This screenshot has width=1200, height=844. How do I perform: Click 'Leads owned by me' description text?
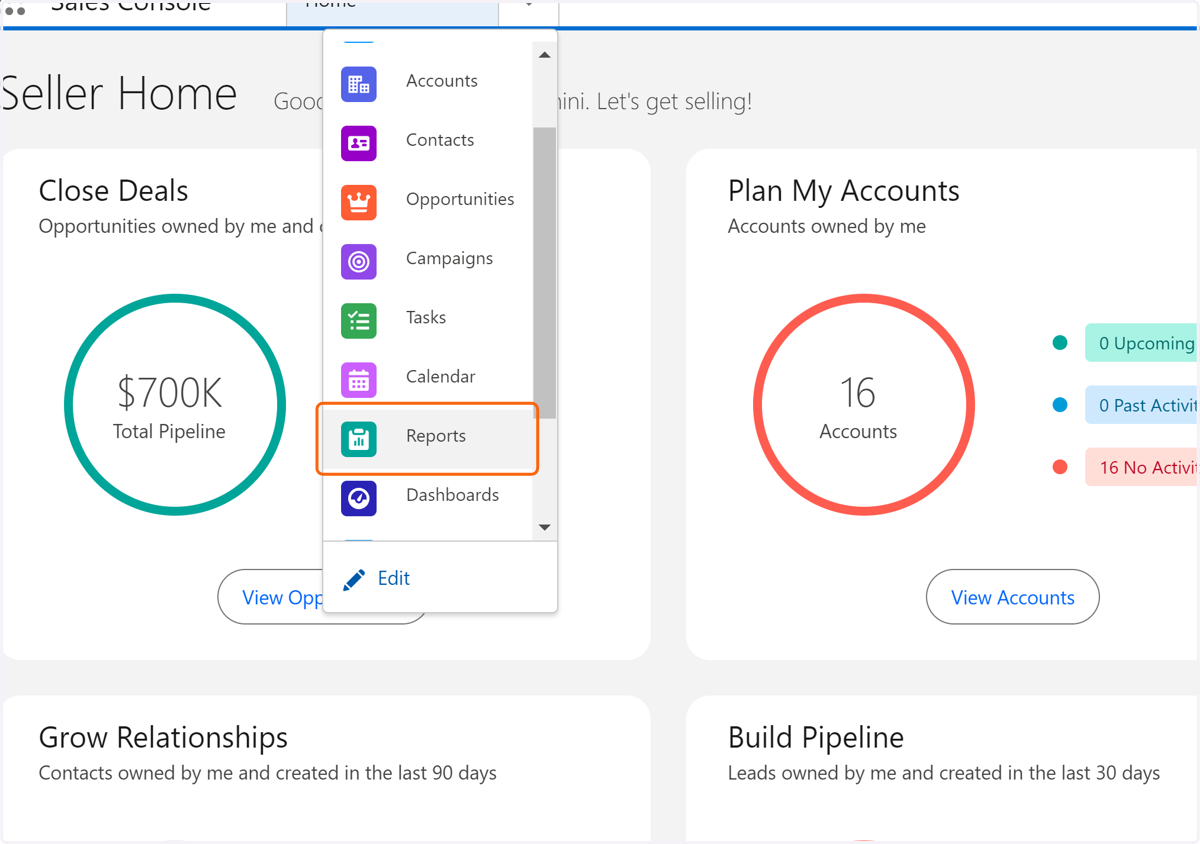[x=943, y=773]
